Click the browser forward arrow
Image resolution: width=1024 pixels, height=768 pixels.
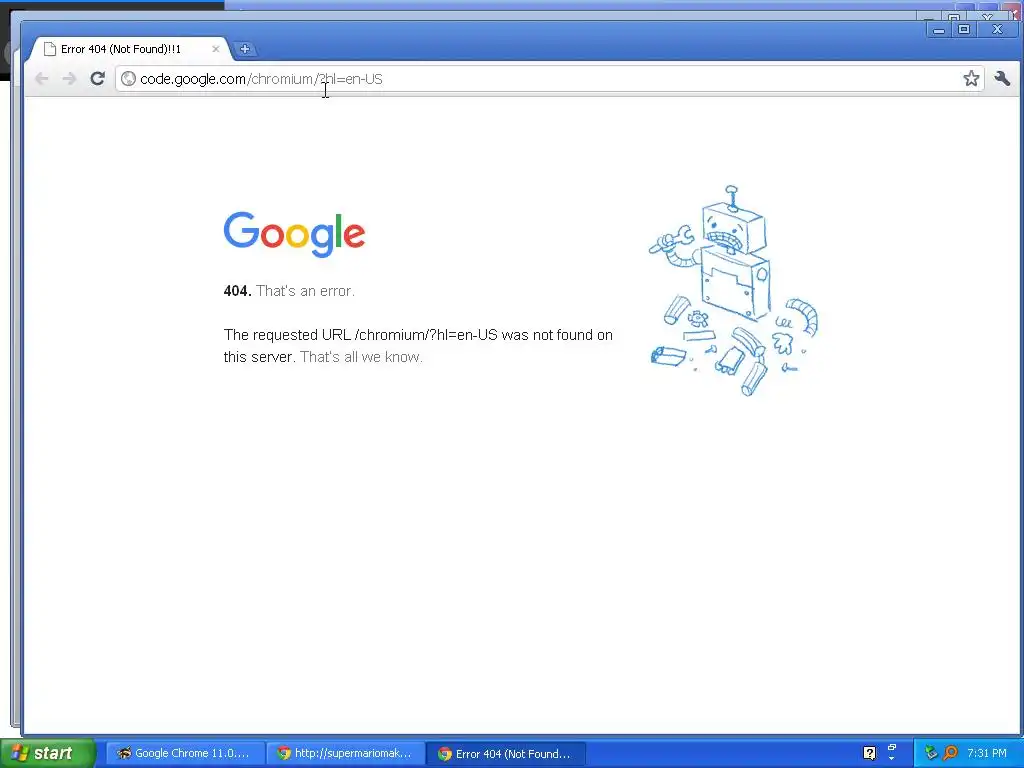pos(69,79)
